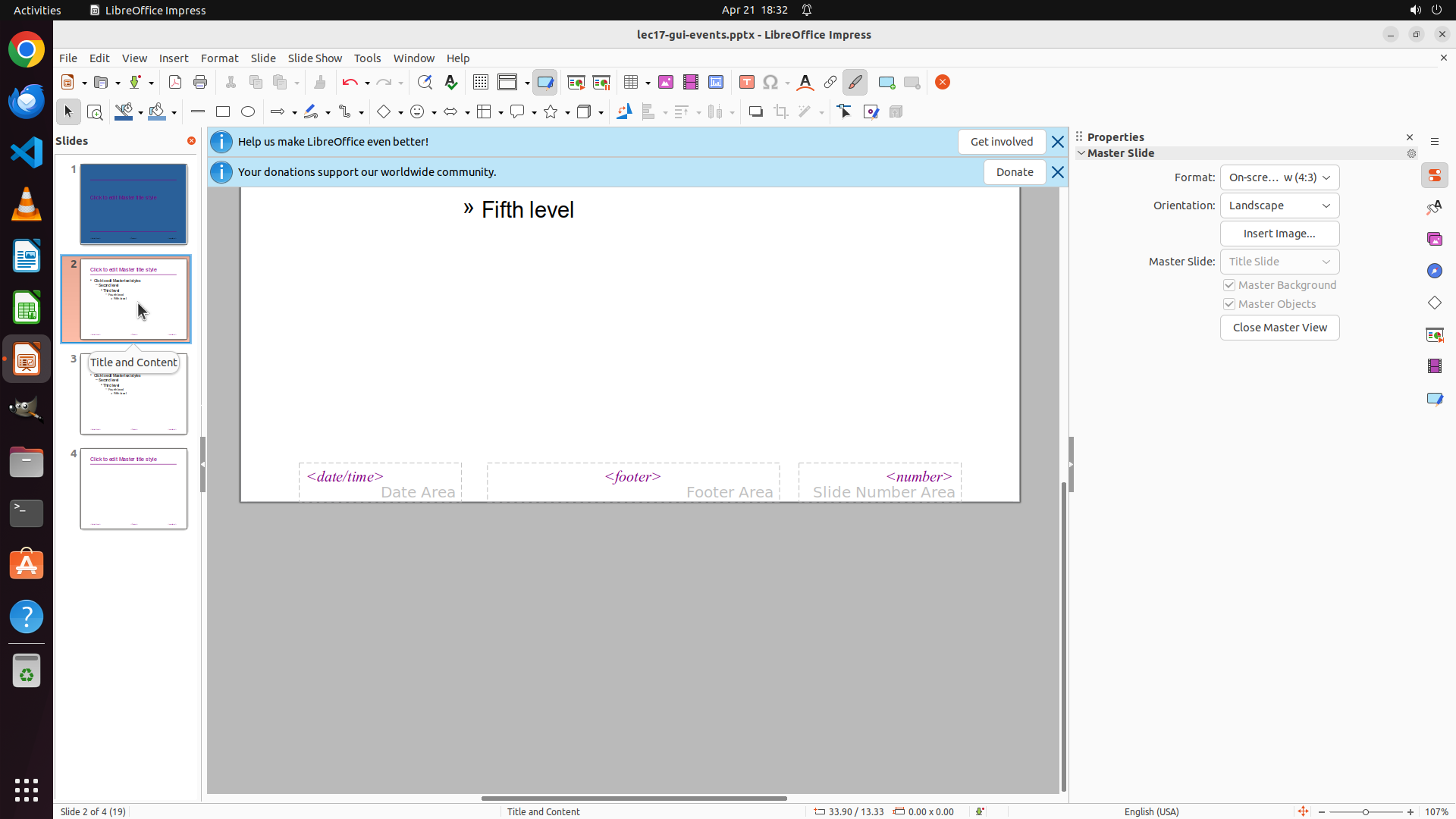The image size is (1456, 819).
Task: Toggle the Master Background checkbox
Action: 1229,285
